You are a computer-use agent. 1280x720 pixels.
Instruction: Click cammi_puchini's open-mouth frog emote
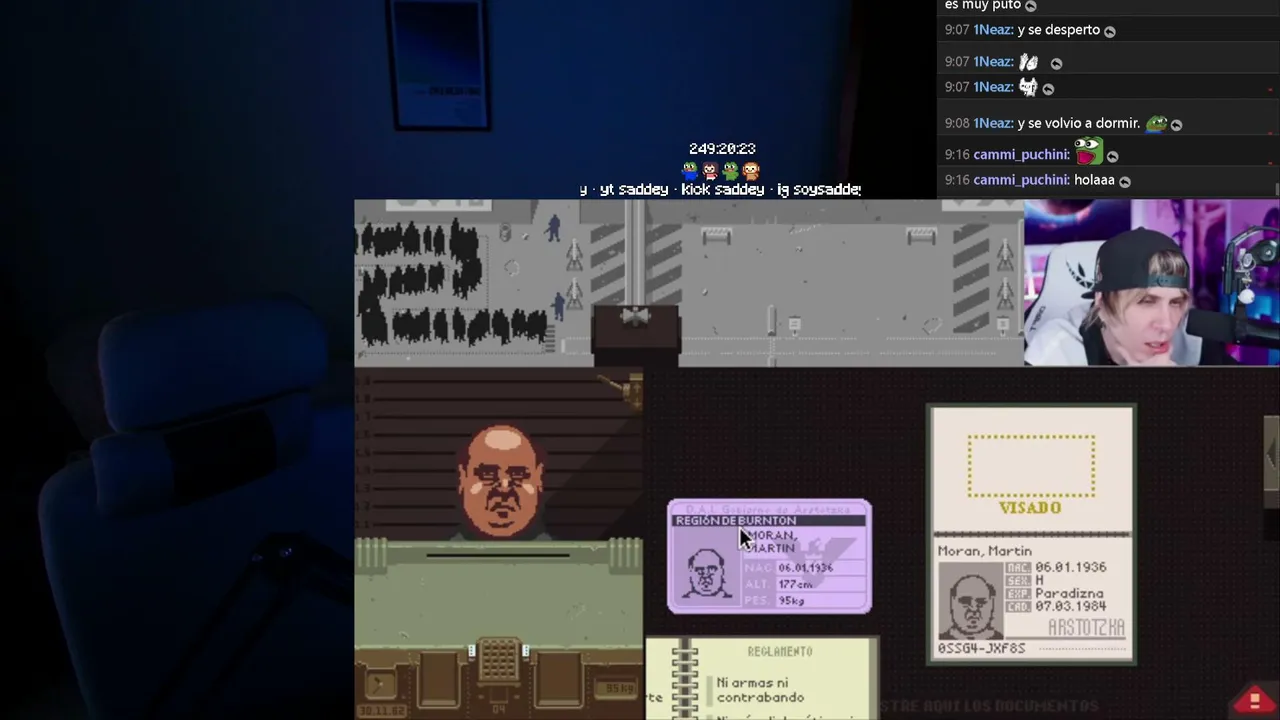click(x=1088, y=152)
